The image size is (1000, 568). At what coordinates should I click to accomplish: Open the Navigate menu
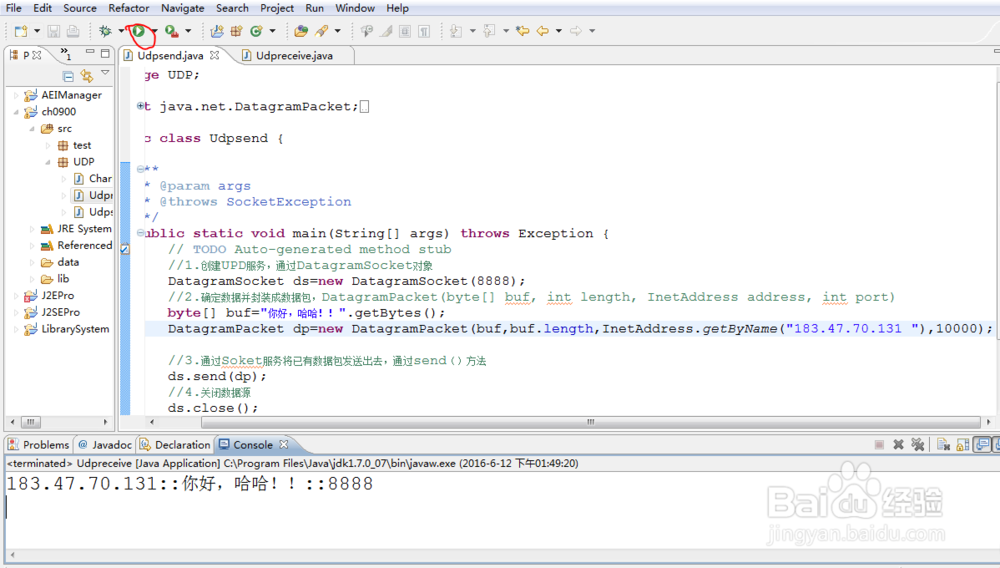pos(182,8)
